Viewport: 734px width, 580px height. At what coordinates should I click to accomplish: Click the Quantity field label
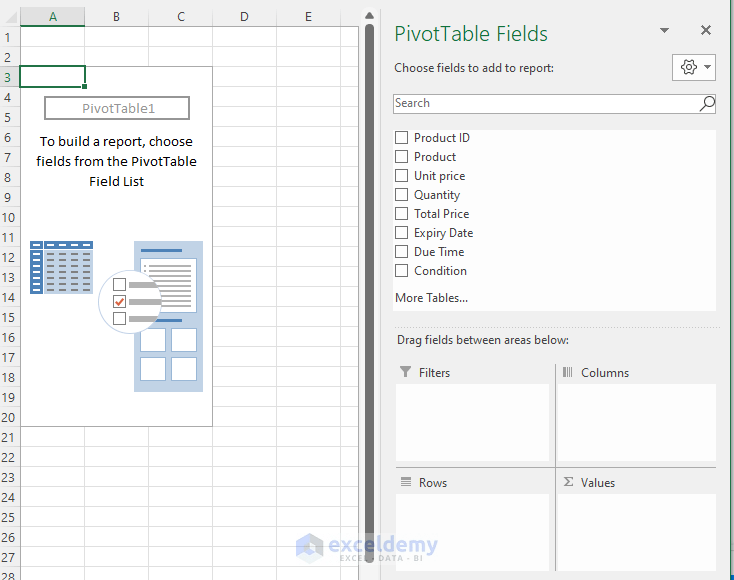(437, 195)
